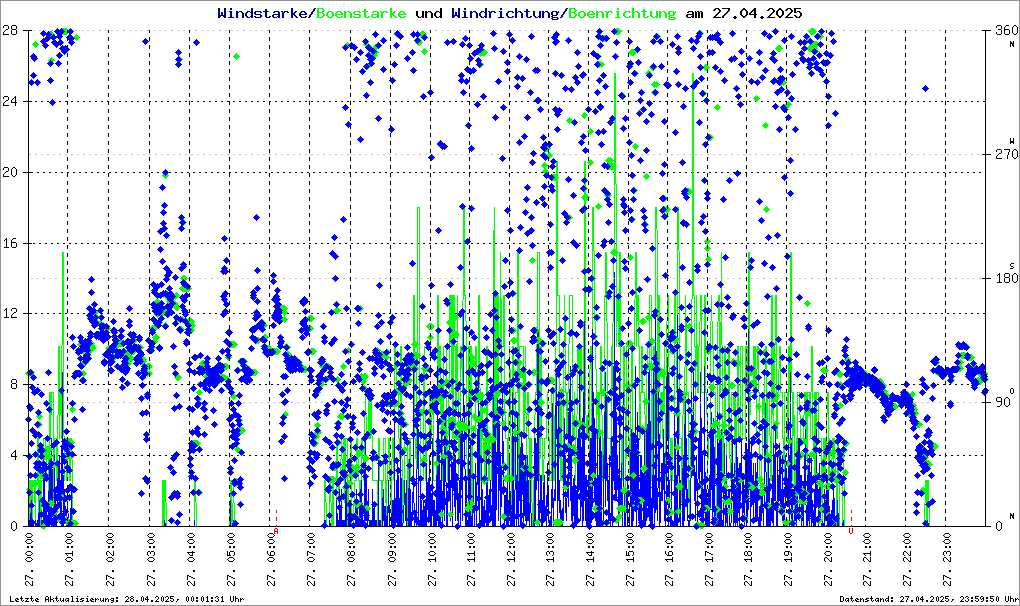1020x606 pixels.
Task: Click the left axis value 8
Action: [13, 384]
